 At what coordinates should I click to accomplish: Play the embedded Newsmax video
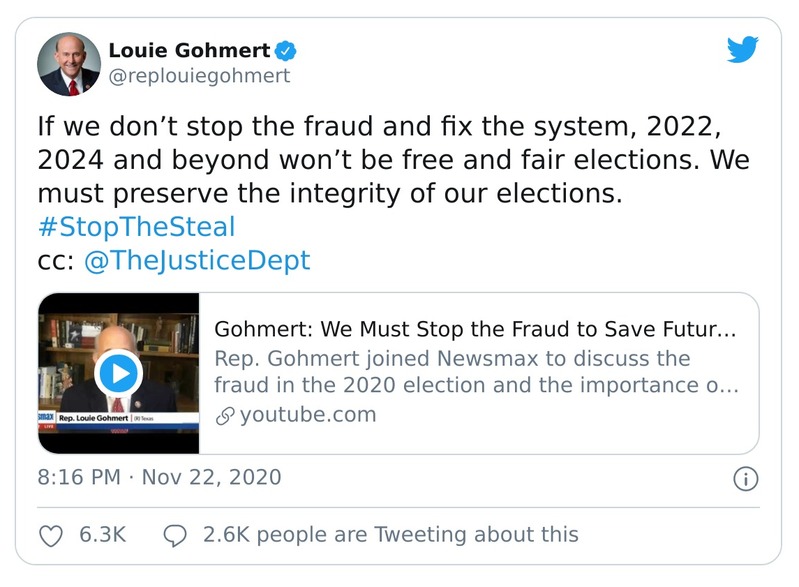pyautogui.click(x=119, y=374)
